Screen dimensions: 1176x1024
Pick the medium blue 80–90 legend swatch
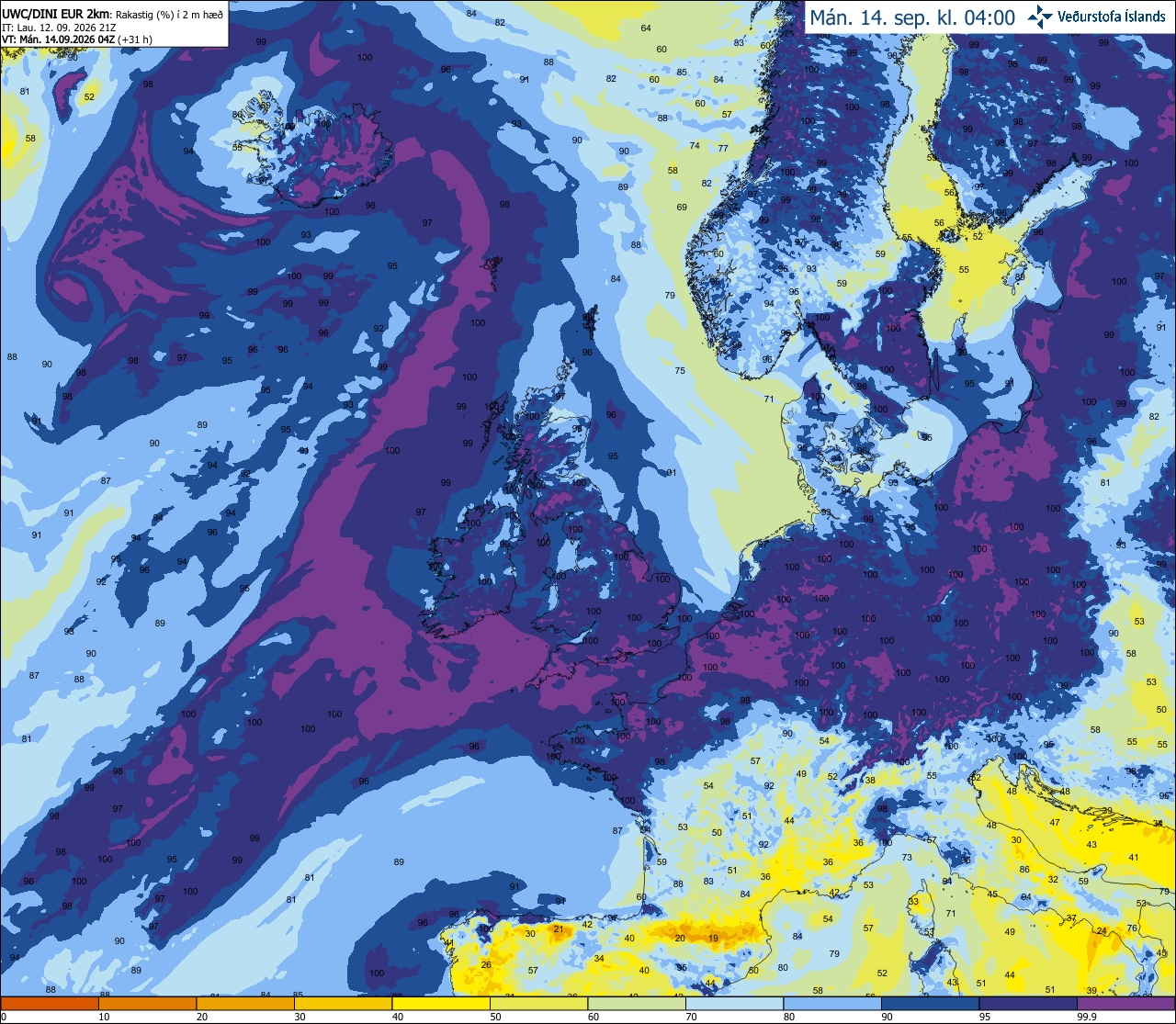point(832,1003)
